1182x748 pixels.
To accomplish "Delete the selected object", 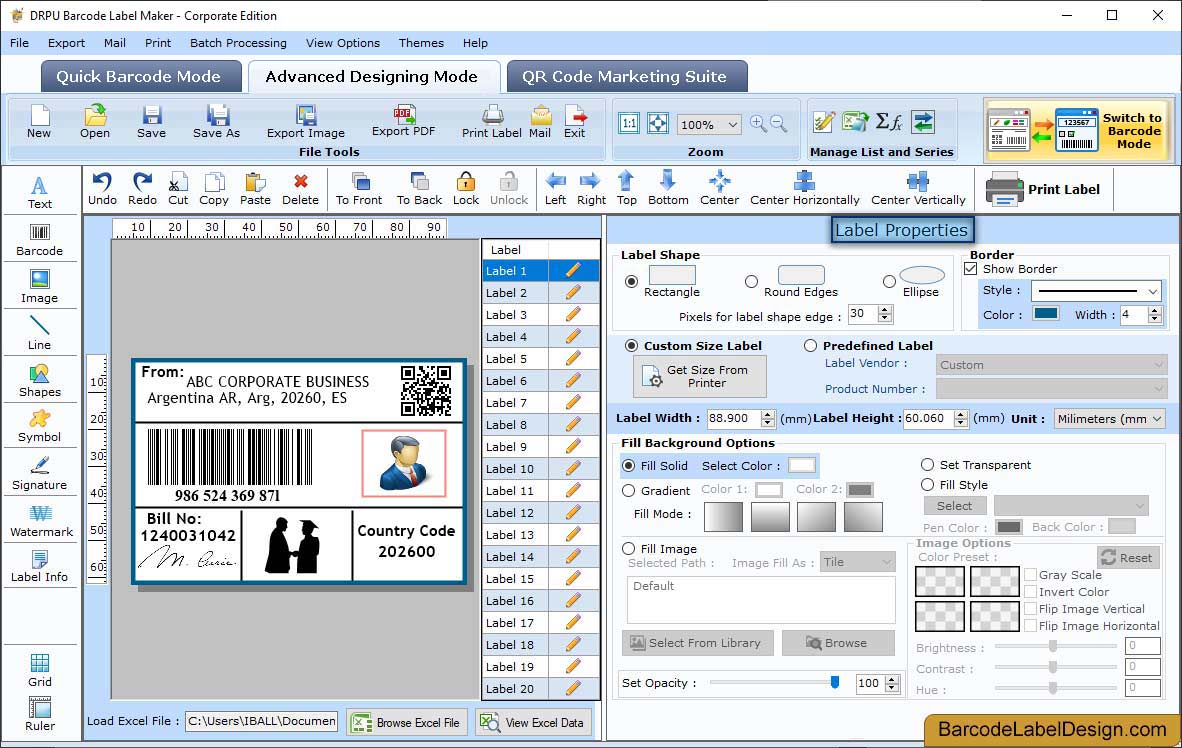I will [300, 189].
